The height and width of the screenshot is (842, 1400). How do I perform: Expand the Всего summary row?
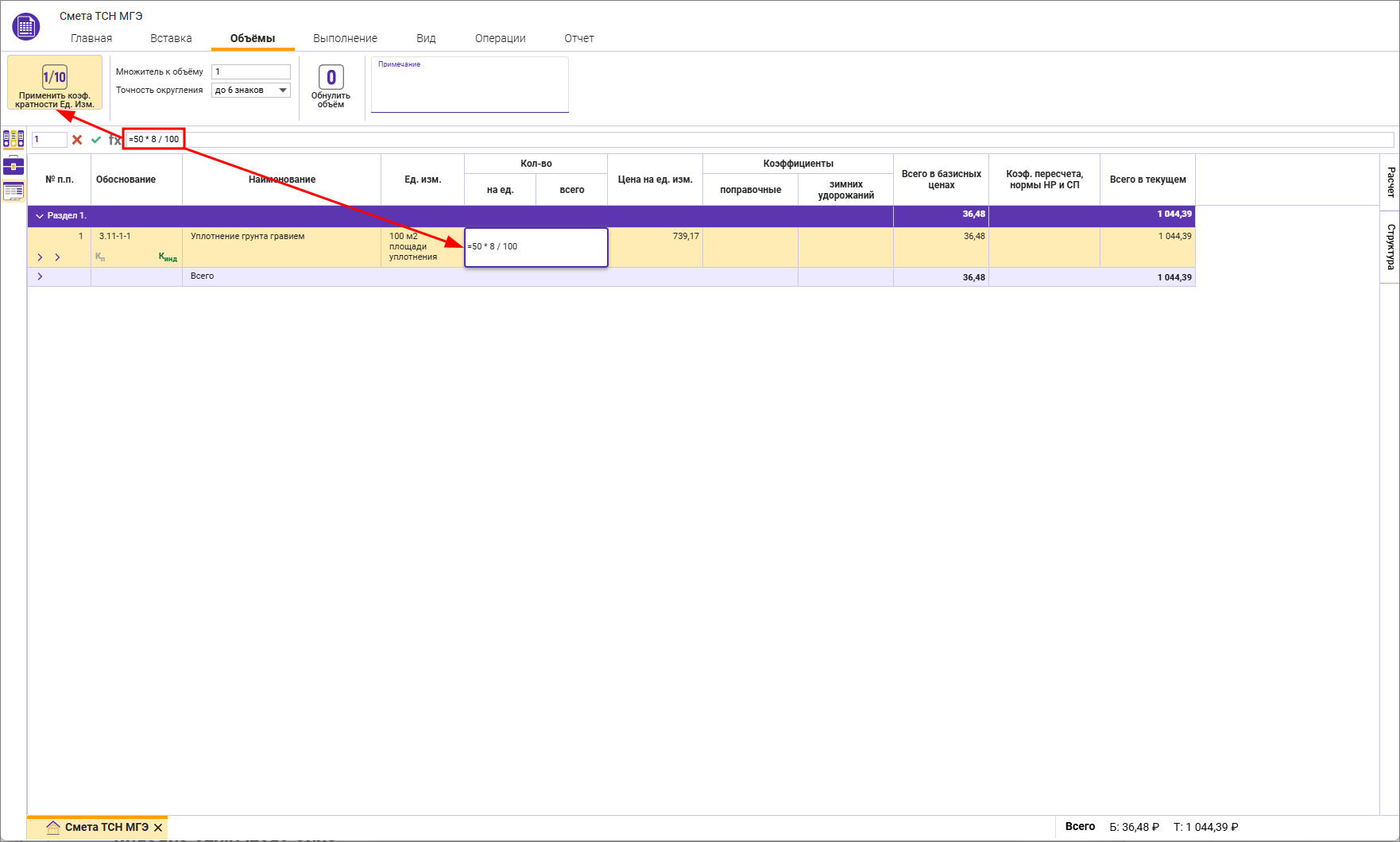pyautogui.click(x=40, y=276)
